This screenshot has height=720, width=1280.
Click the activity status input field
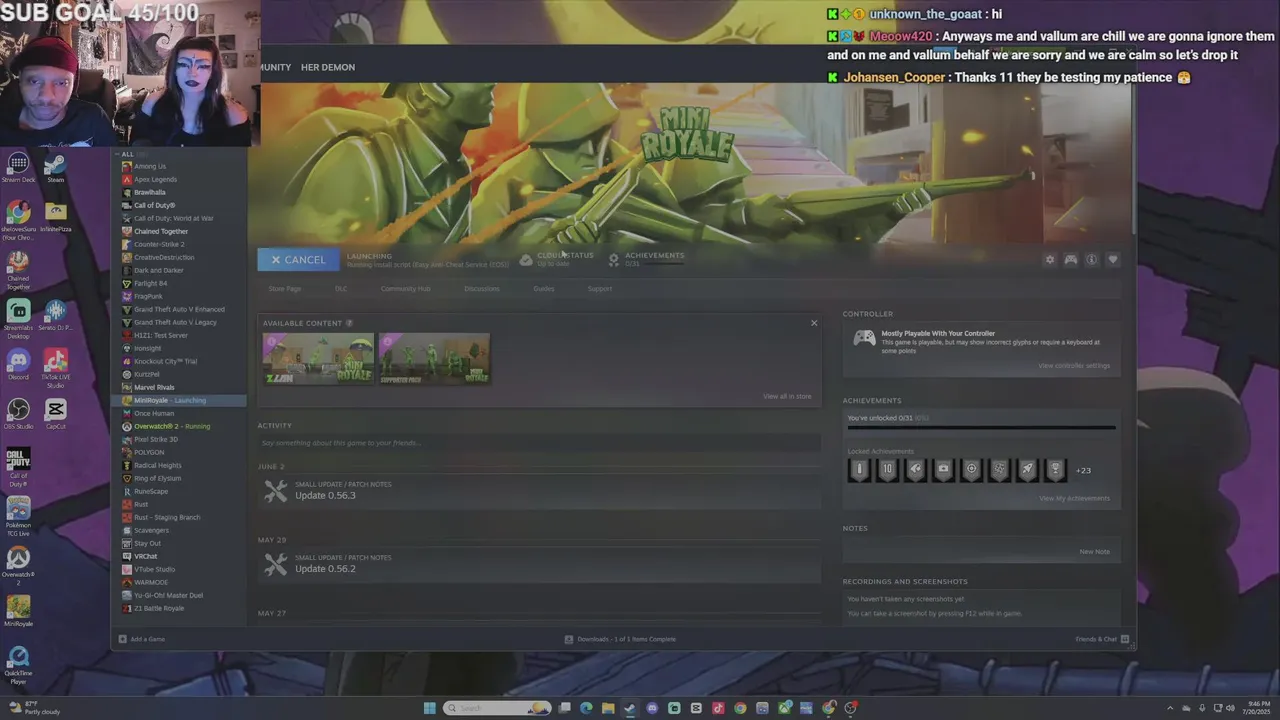(x=538, y=443)
